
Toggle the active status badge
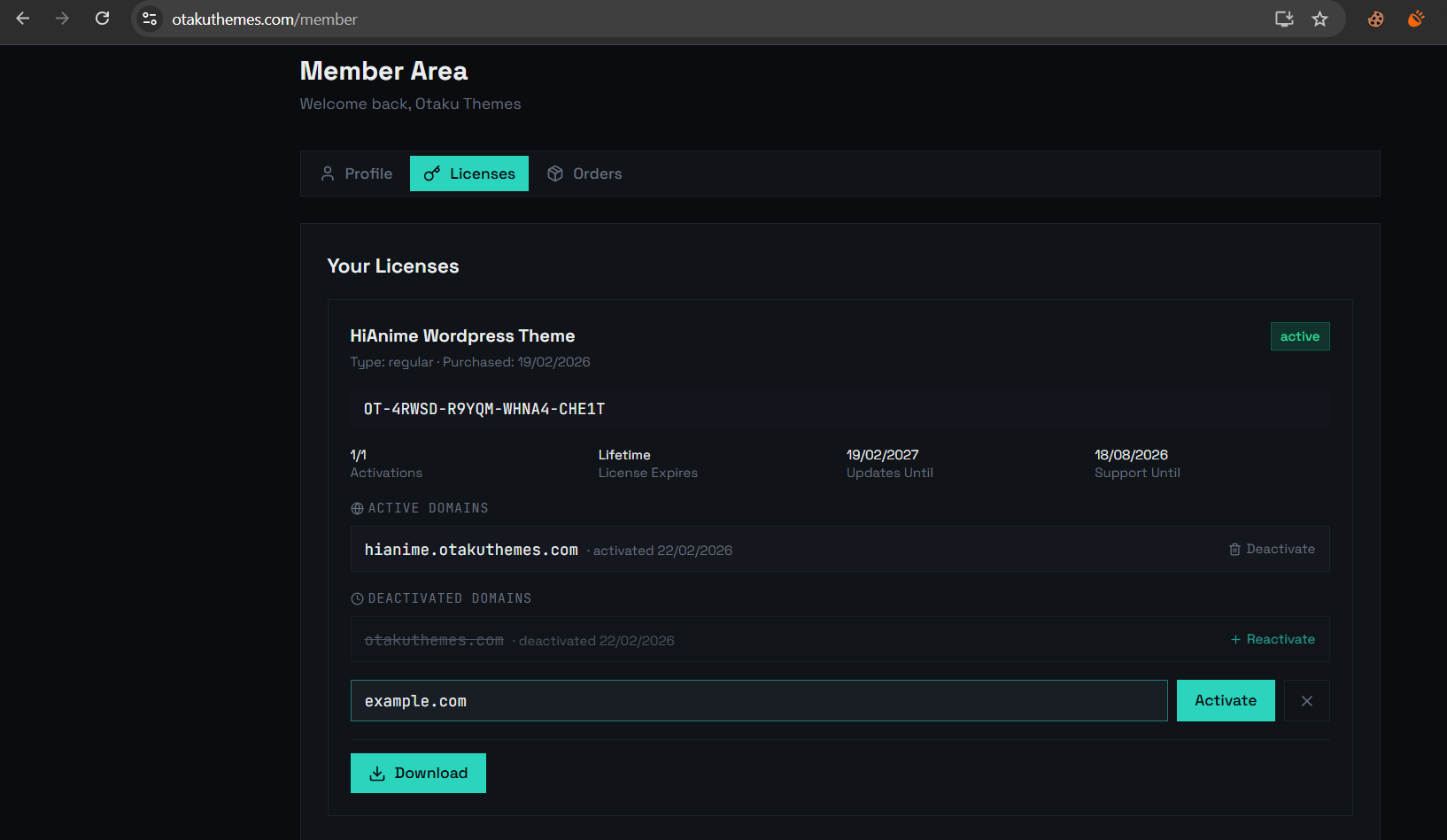click(x=1300, y=336)
